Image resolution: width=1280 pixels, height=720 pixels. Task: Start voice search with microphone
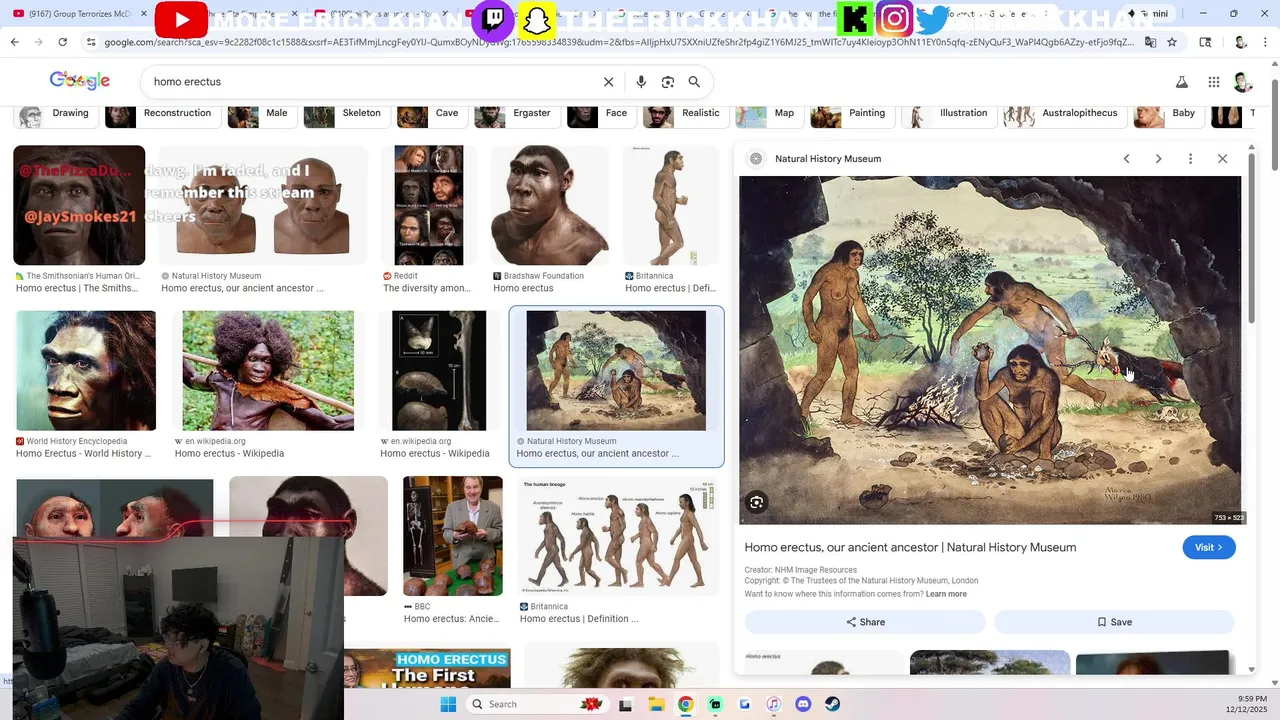click(x=641, y=82)
